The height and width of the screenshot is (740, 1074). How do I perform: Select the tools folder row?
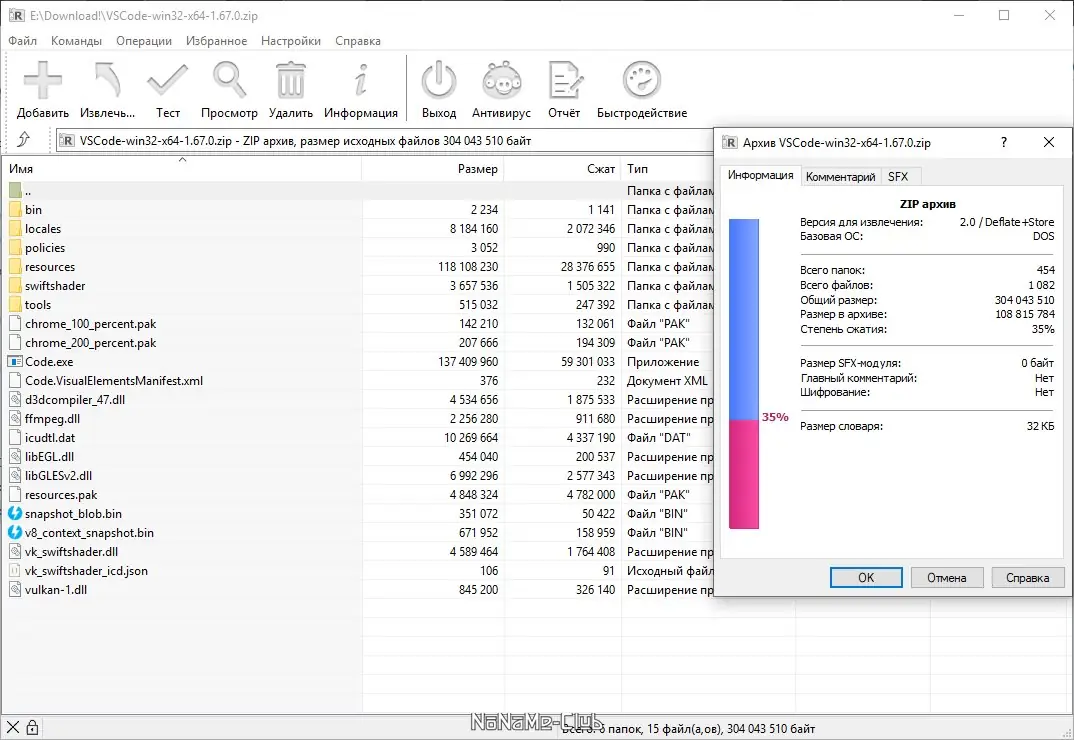pos(356,305)
